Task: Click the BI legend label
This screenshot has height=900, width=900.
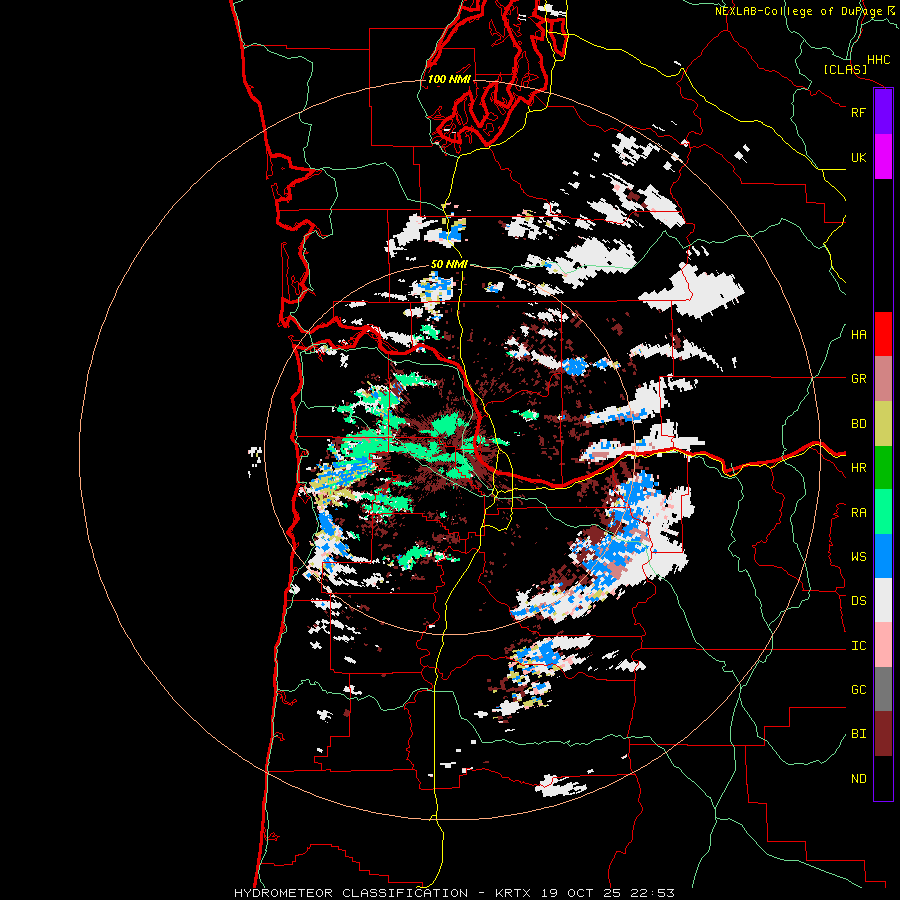Action: (x=858, y=734)
